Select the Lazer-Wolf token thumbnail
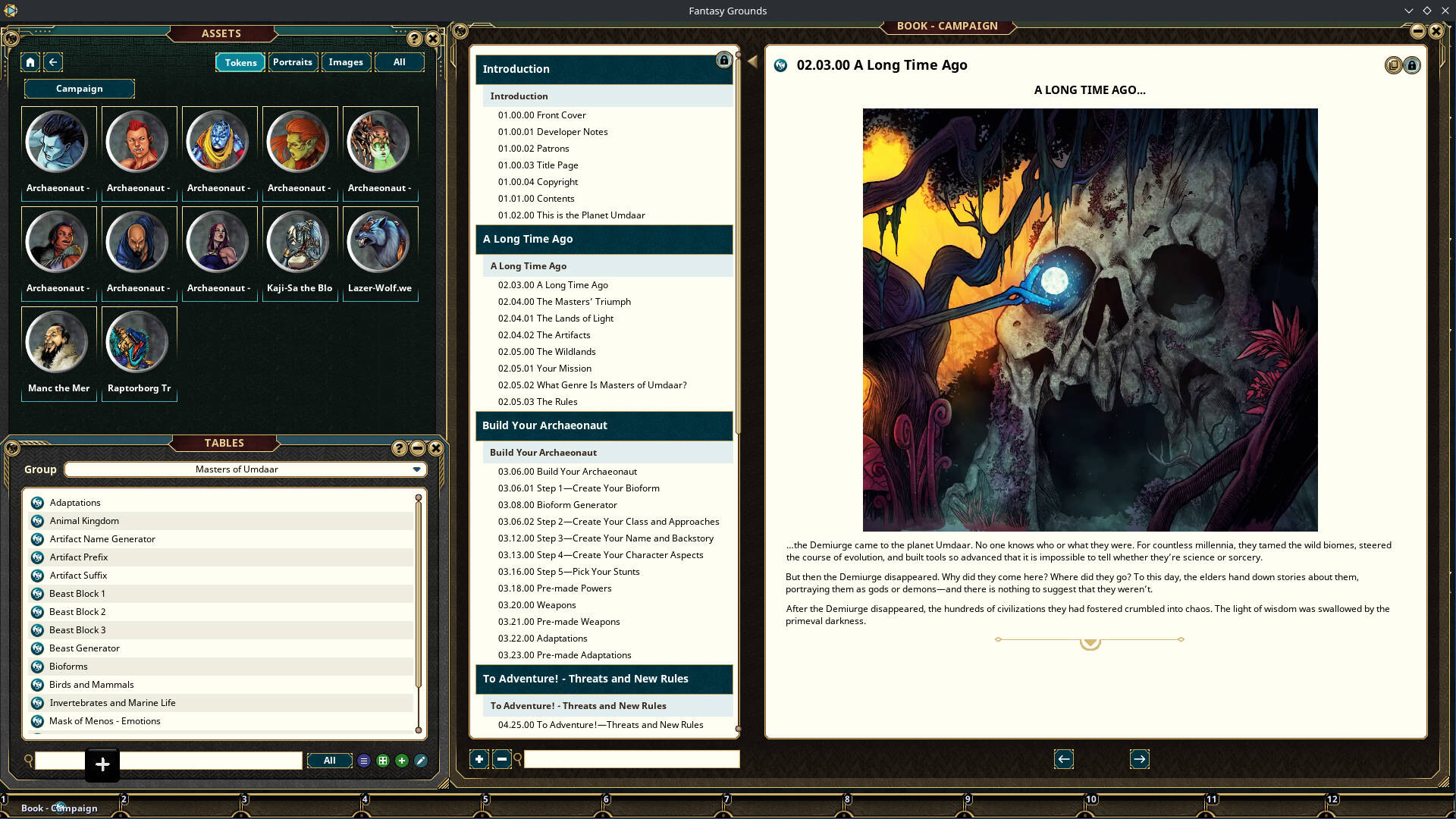Viewport: 1456px width, 819px height. coord(379,243)
